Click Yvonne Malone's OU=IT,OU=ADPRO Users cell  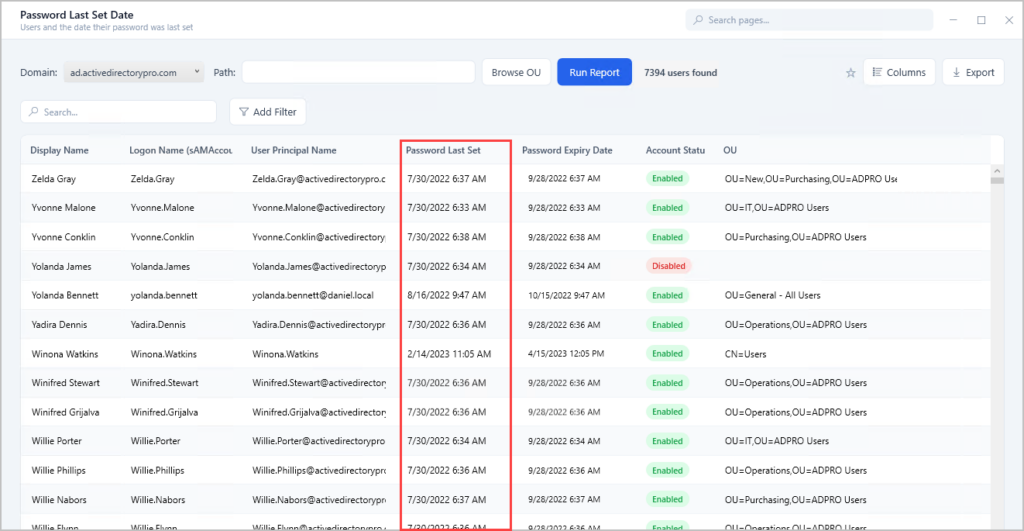[x=776, y=208]
